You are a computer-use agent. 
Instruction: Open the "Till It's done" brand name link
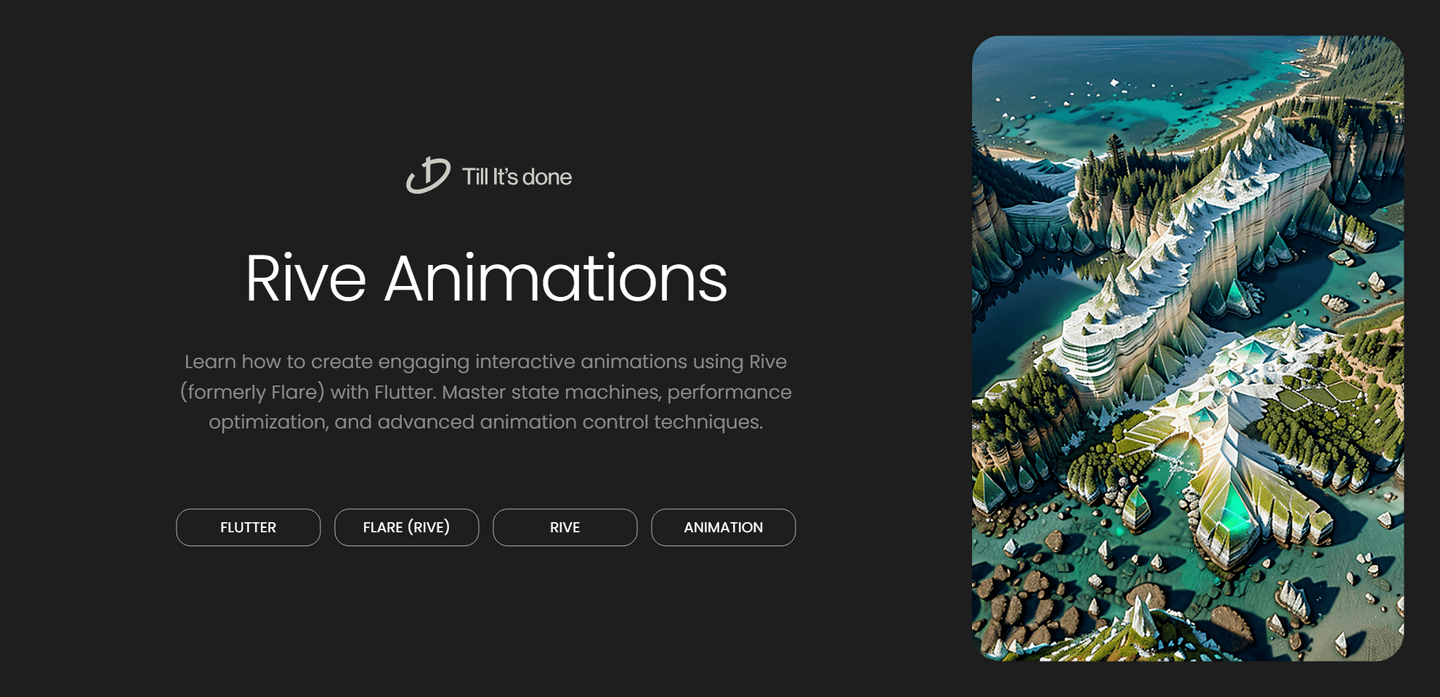(516, 177)
